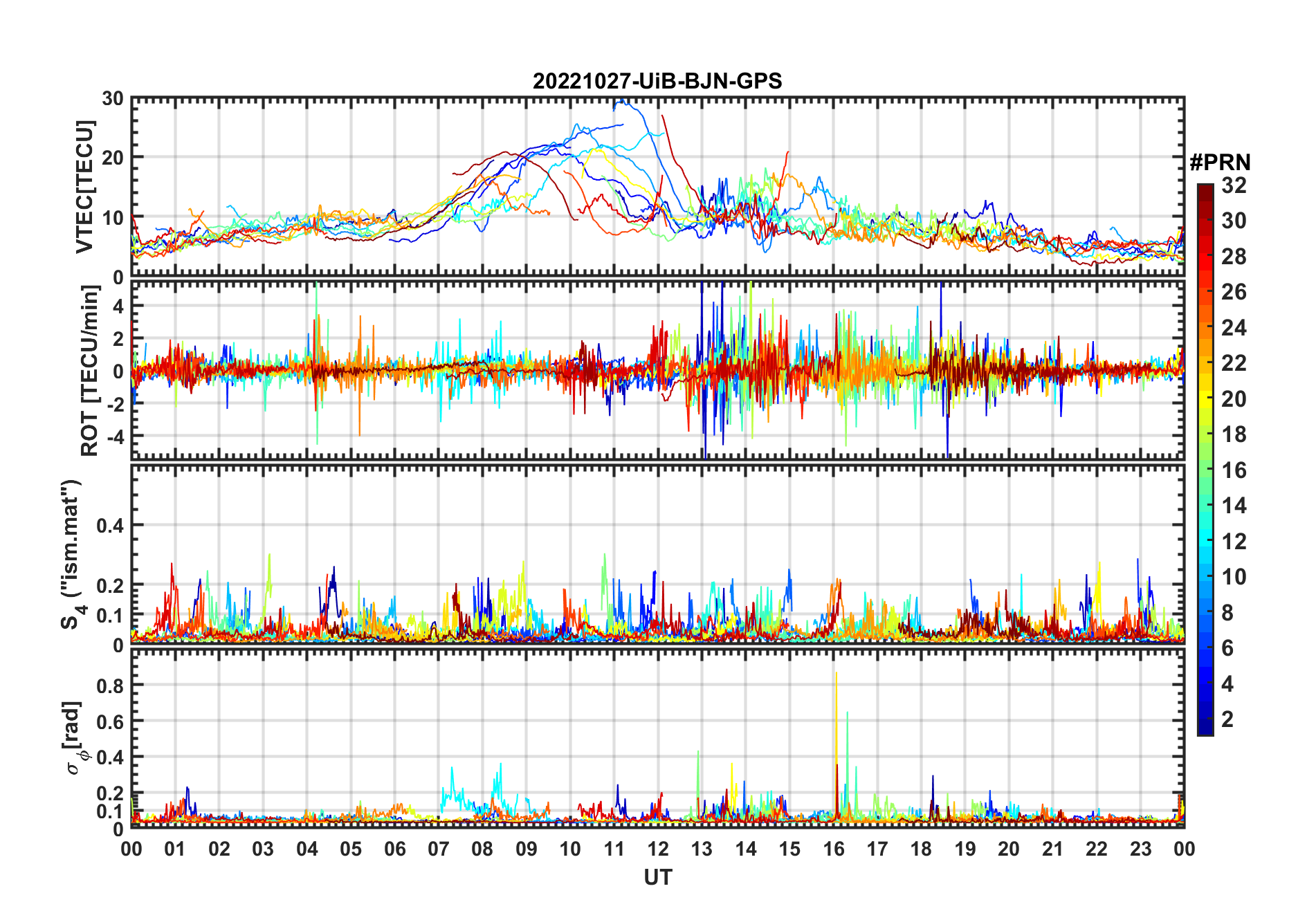Image resolution: width=1316 pixels, height=920 pixels.
Task: Click UT axis hour label 05
Action: [x=351, y=849]
